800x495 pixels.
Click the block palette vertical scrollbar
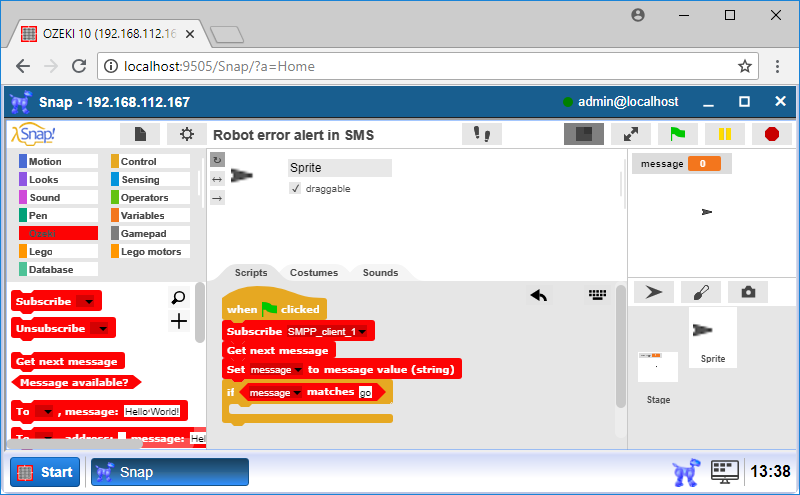pyautogui.click(x=200, y=312)
